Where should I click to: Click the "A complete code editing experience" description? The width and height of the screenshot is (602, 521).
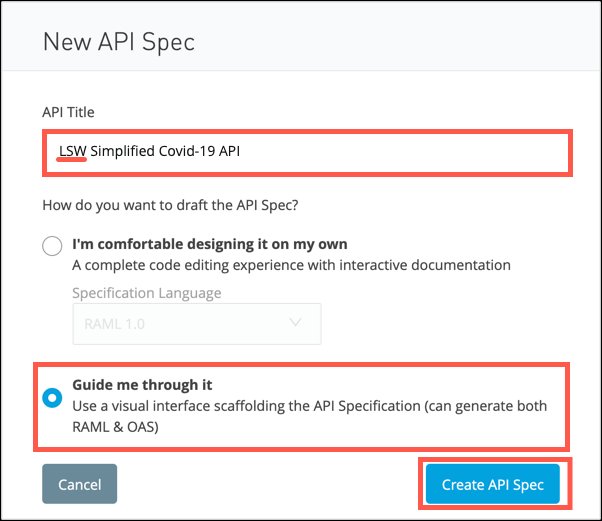291,265
